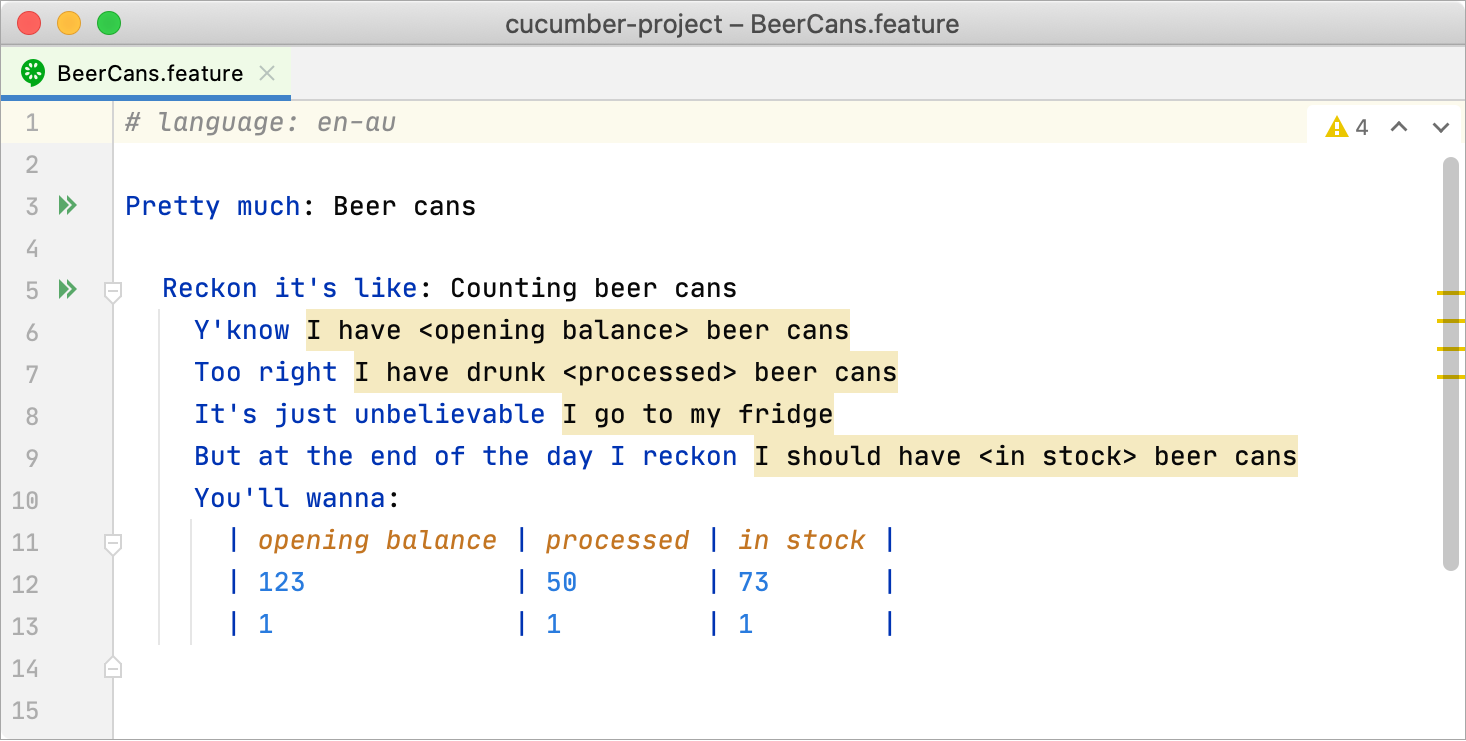Click the warning count "4" indicator
The height and width of the screenshot is (741, 1466).
(x=1362, y=127)
